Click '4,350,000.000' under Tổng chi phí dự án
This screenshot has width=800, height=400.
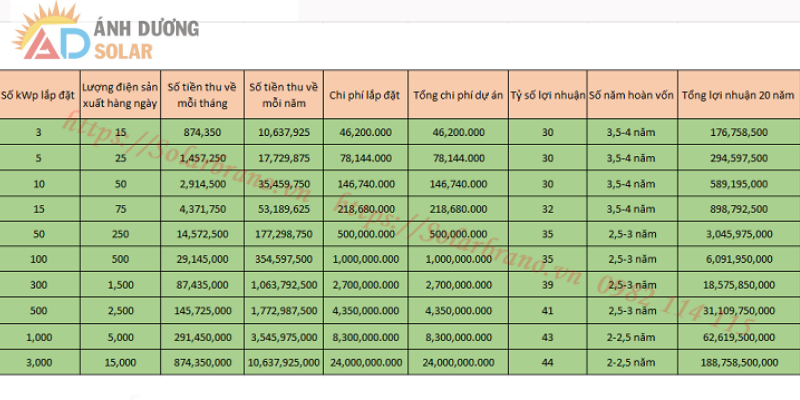pyautogui.click(x=458, y=310)
